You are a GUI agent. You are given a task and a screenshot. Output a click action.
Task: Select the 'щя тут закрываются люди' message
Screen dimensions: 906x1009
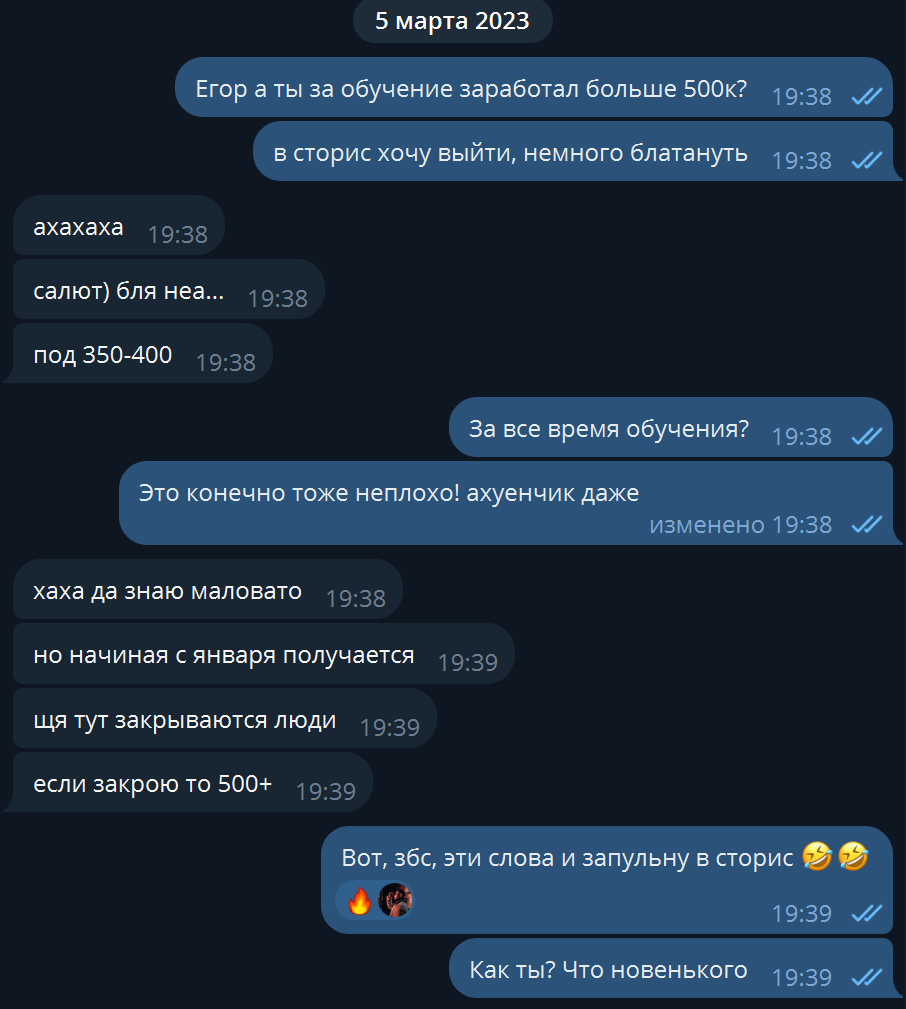point(225,718)
